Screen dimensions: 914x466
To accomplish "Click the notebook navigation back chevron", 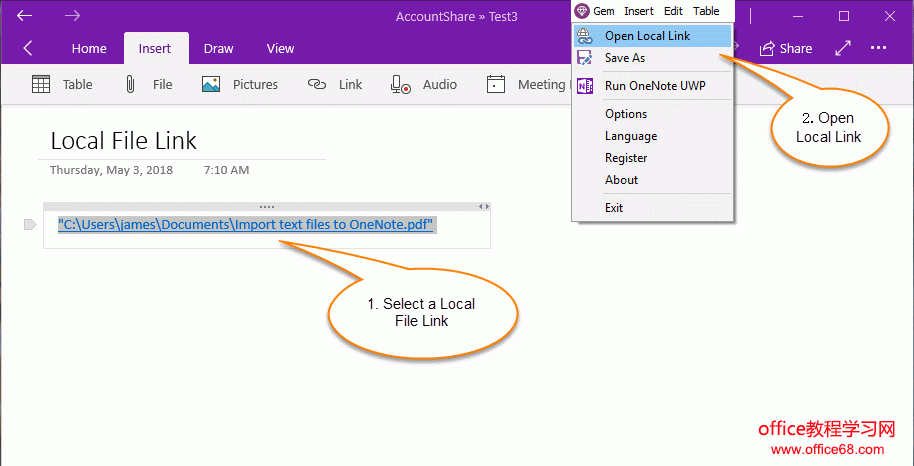I will [27, 48].
